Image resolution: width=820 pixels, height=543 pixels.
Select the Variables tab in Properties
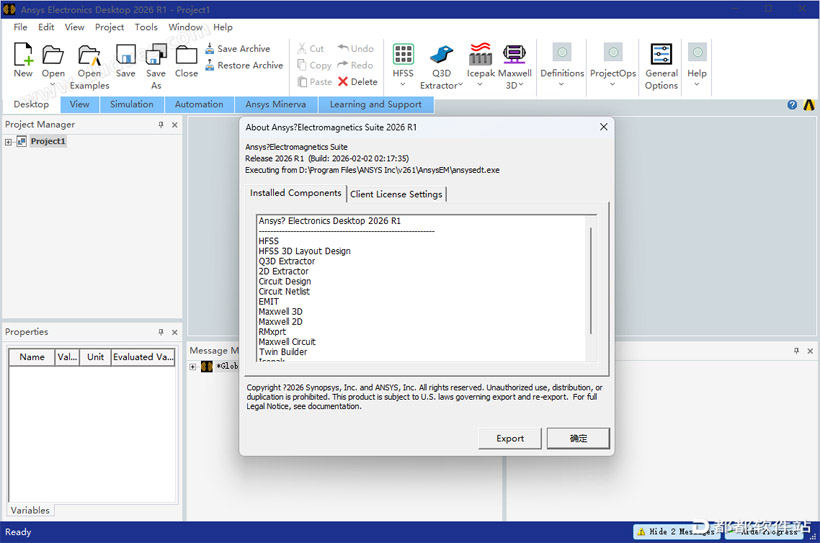(30, 510)
